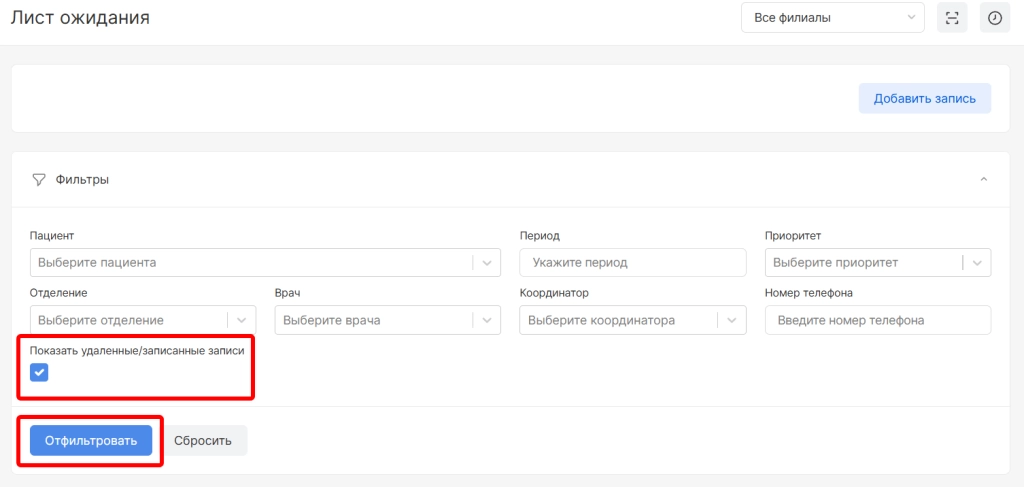Open the Все филиалы branch dropdown

(832, 18)
